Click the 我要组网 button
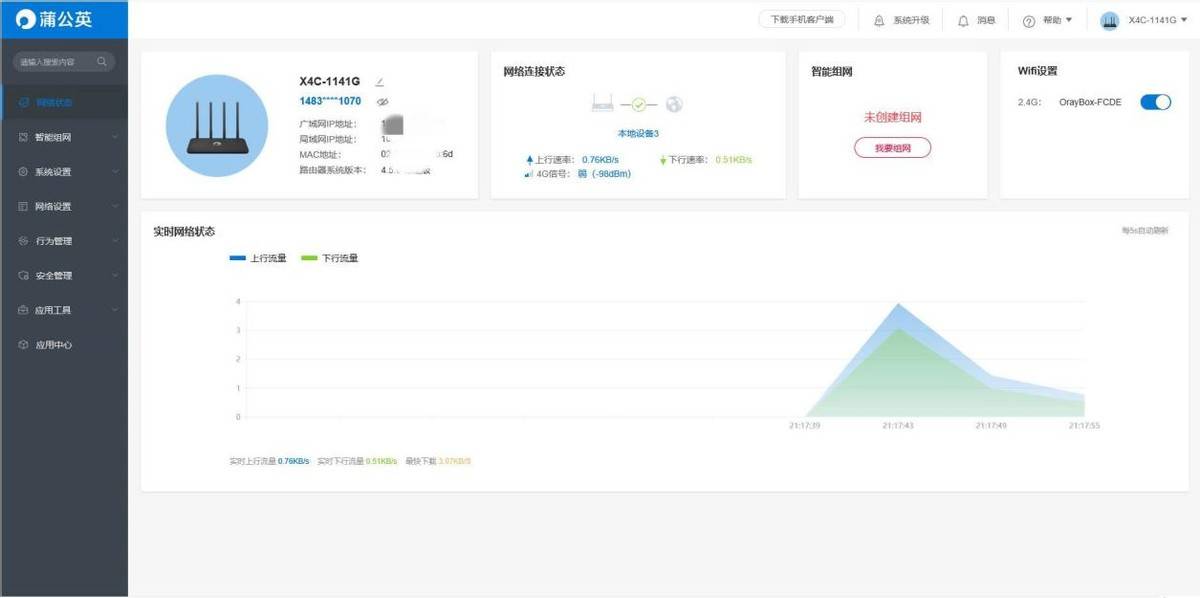 point(892,148)
